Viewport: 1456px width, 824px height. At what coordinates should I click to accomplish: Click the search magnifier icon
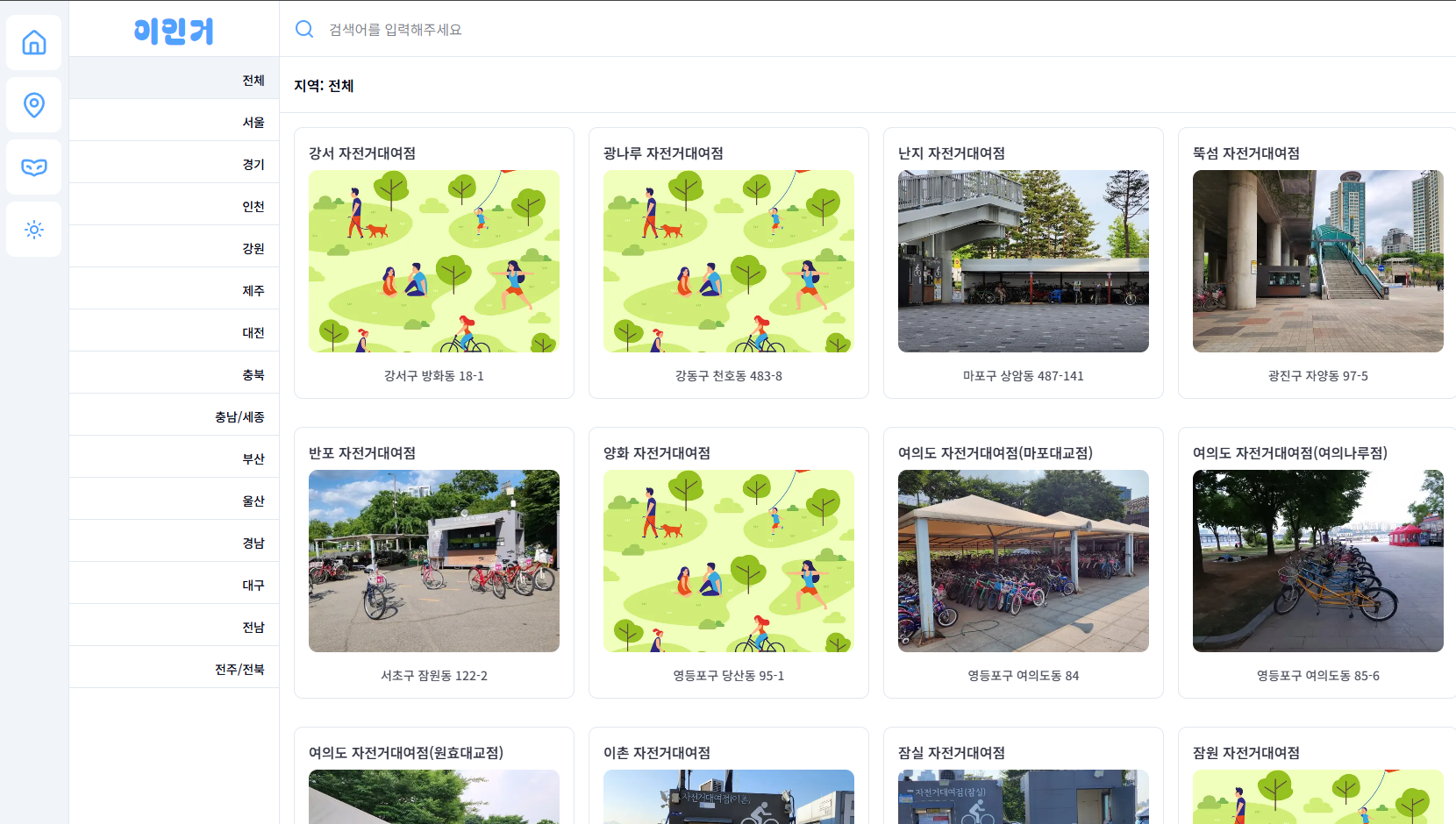[x=304, y=29]
